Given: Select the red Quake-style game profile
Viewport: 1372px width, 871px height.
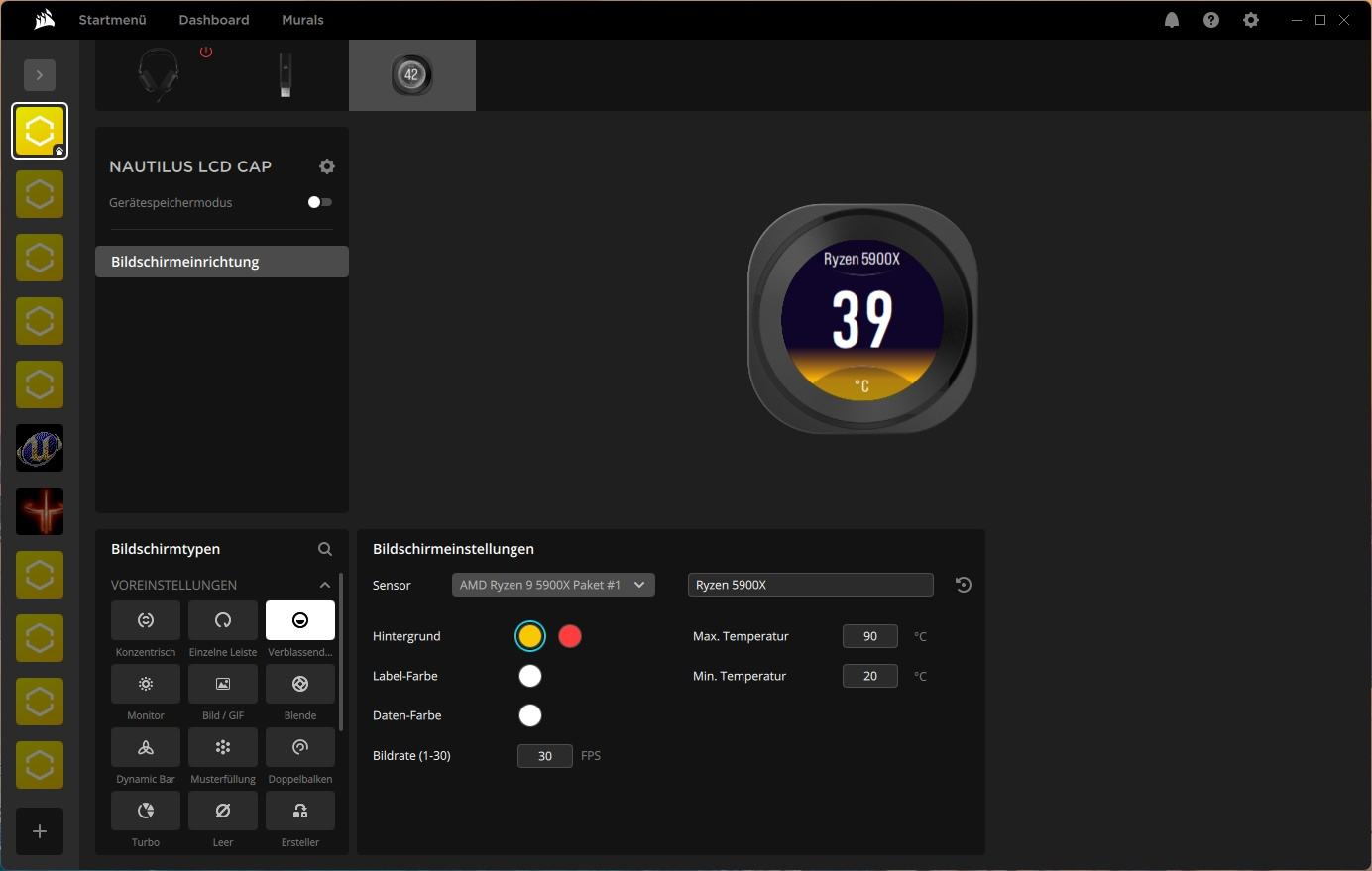Looking at the screenshot, I should point(40,511).
